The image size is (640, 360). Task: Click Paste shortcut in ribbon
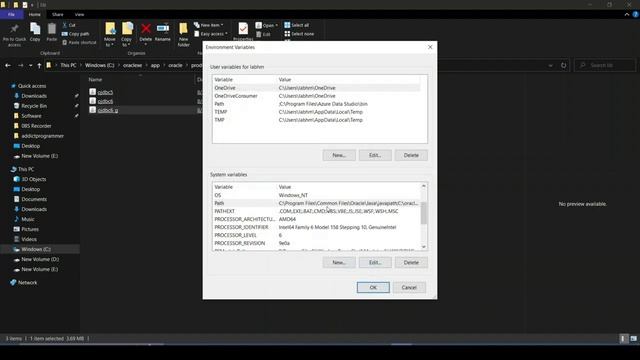79,42
